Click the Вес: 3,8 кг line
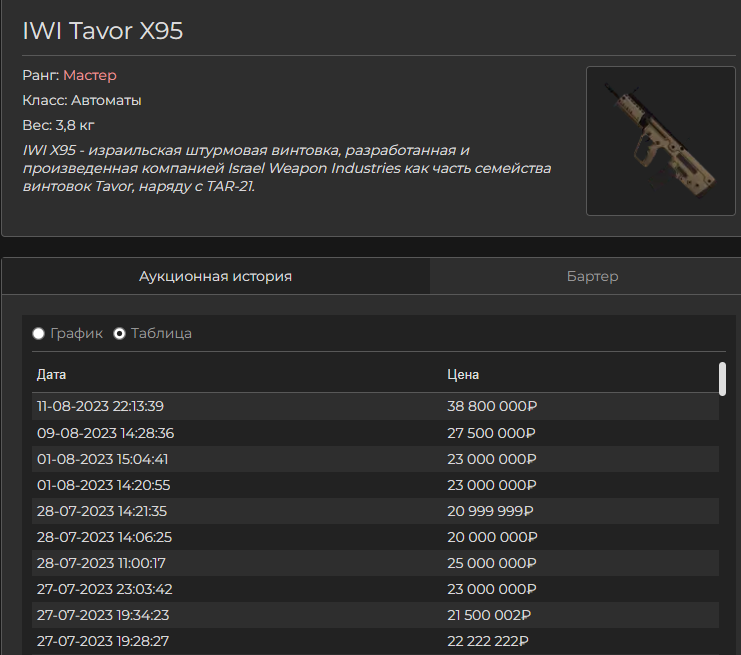 click(x=59, y=125)
